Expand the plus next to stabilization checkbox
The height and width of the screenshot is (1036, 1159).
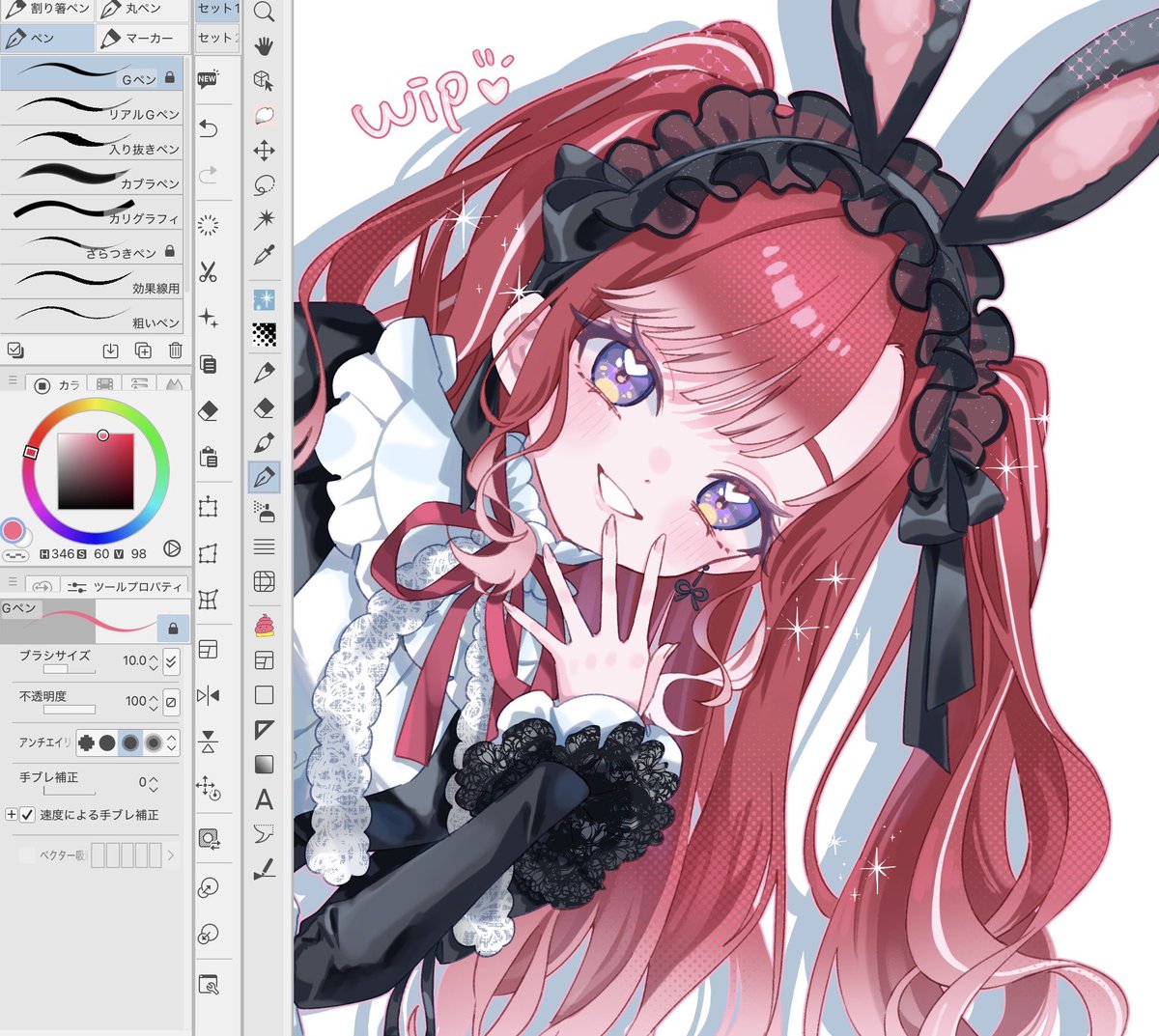click(x=12, y=815)
